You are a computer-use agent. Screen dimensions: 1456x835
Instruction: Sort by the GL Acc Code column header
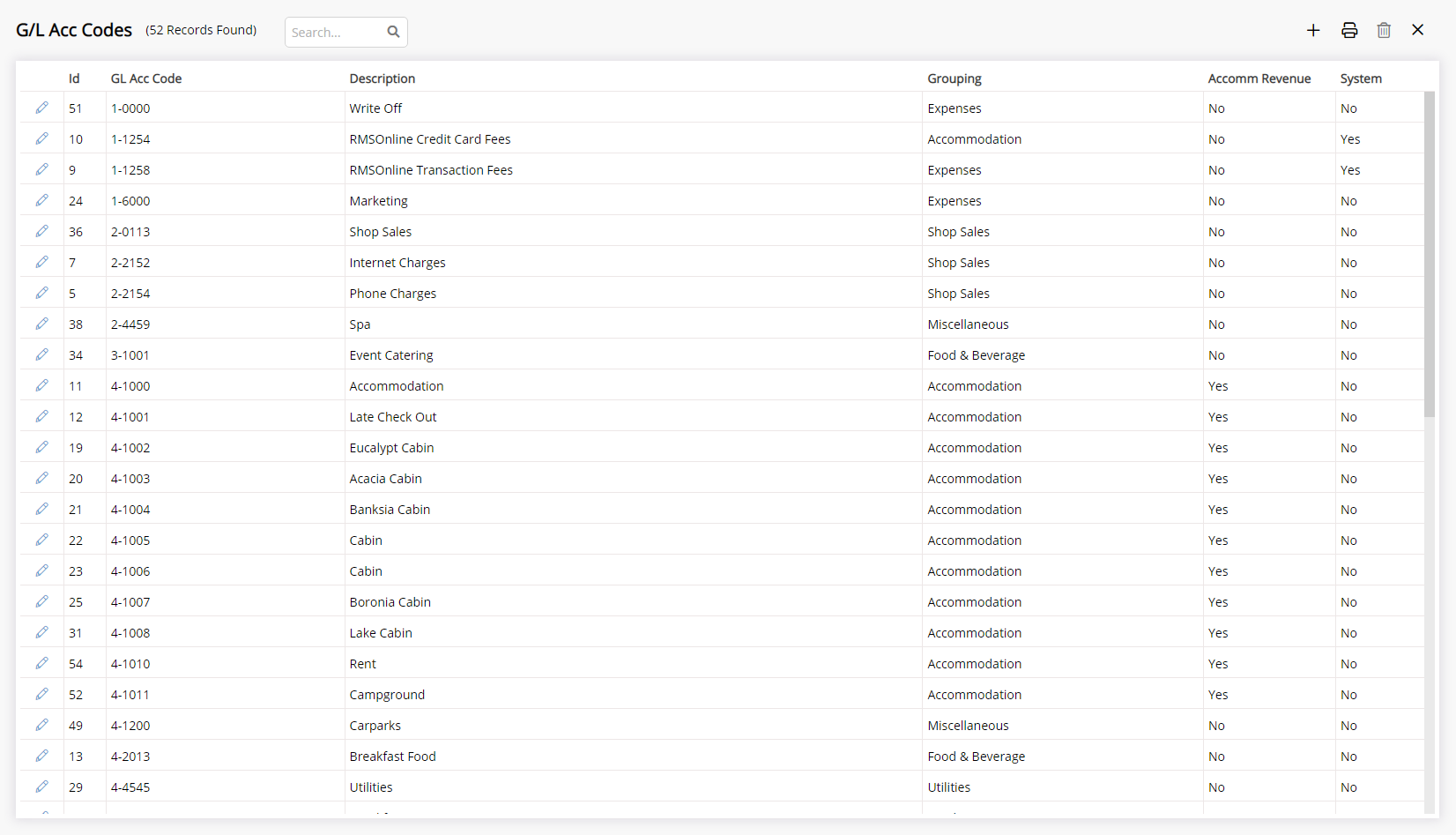(x=145, y=78)
